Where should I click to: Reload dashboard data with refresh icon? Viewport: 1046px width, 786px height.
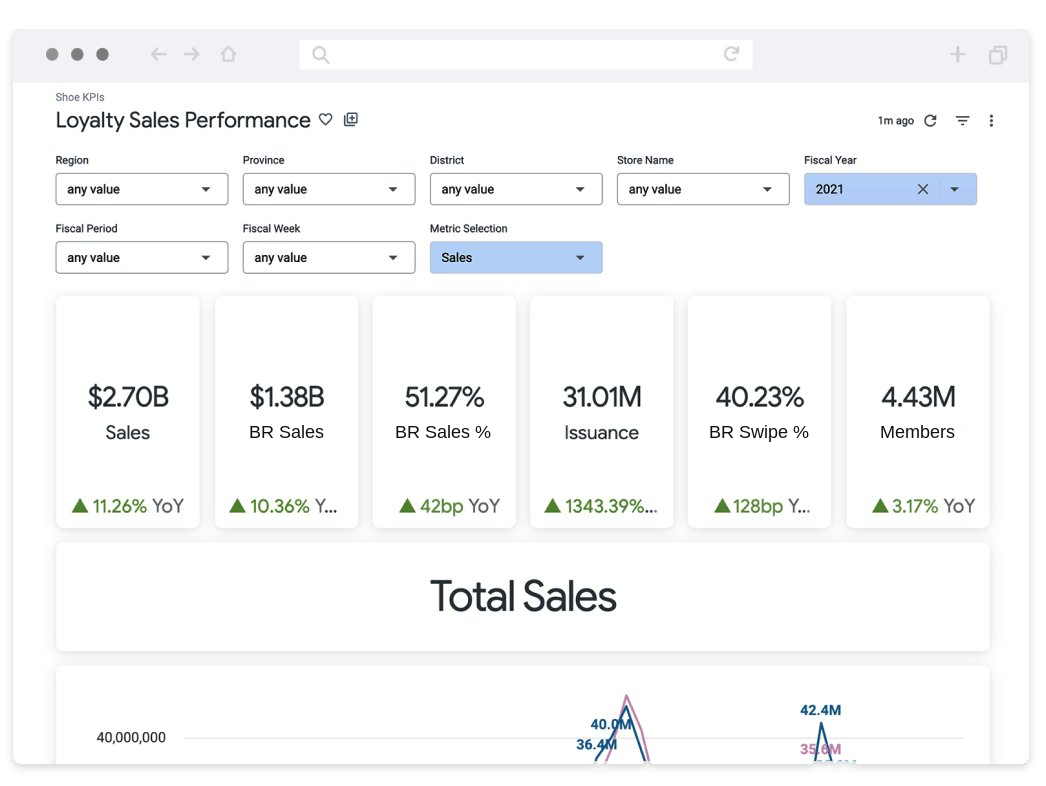click(x=931, y=121)
